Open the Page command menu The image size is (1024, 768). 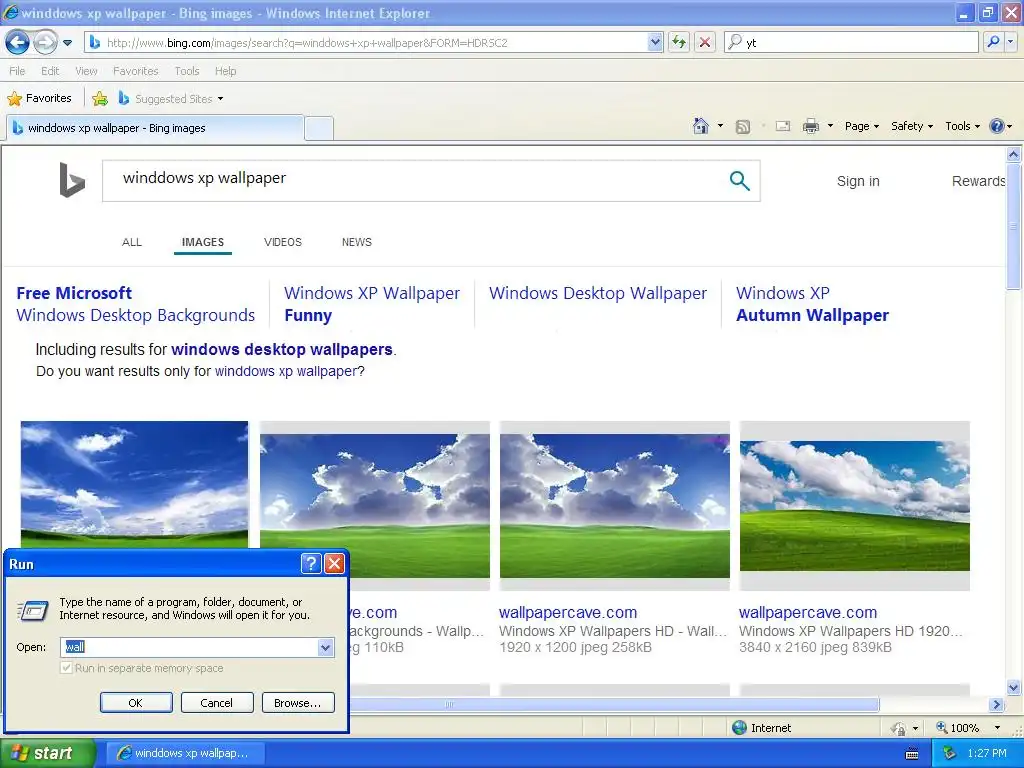[861, 126]
